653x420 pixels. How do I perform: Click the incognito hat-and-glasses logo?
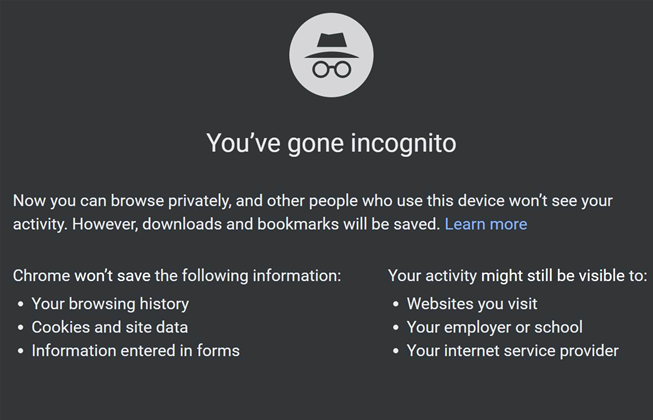point(331,55)
